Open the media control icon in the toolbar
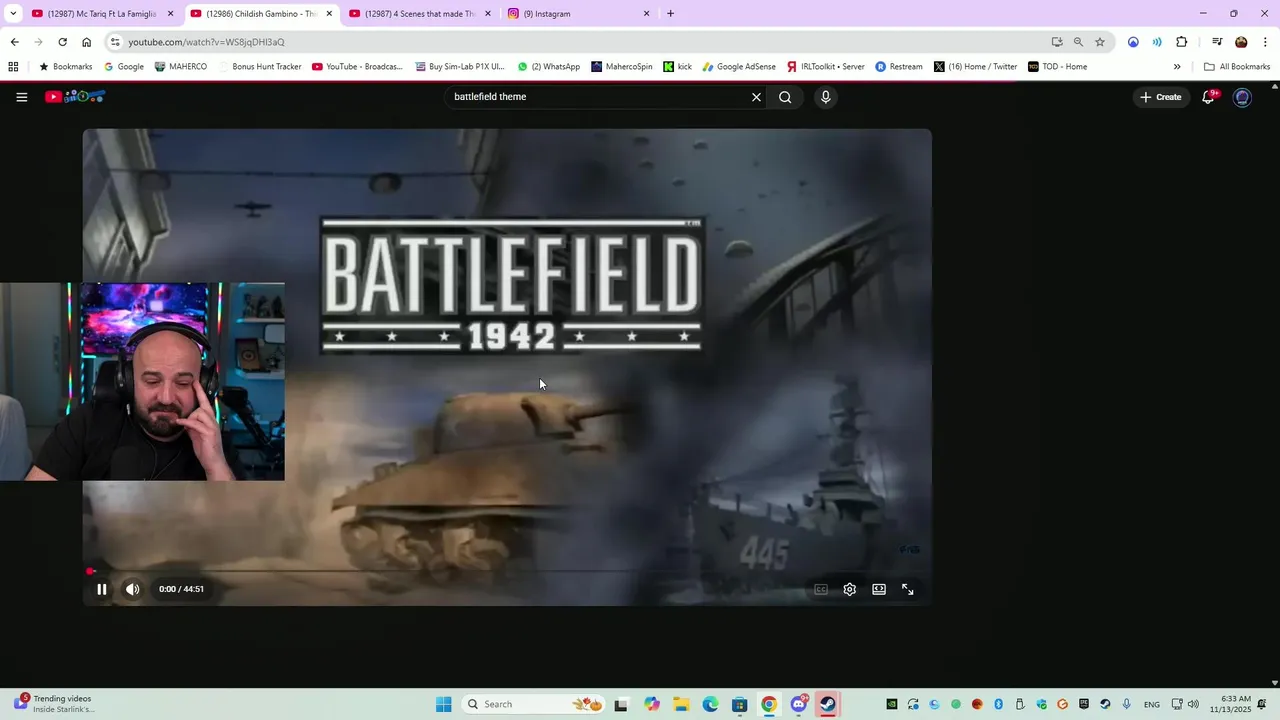The image size is (1280, 720). coord(1217,42)
